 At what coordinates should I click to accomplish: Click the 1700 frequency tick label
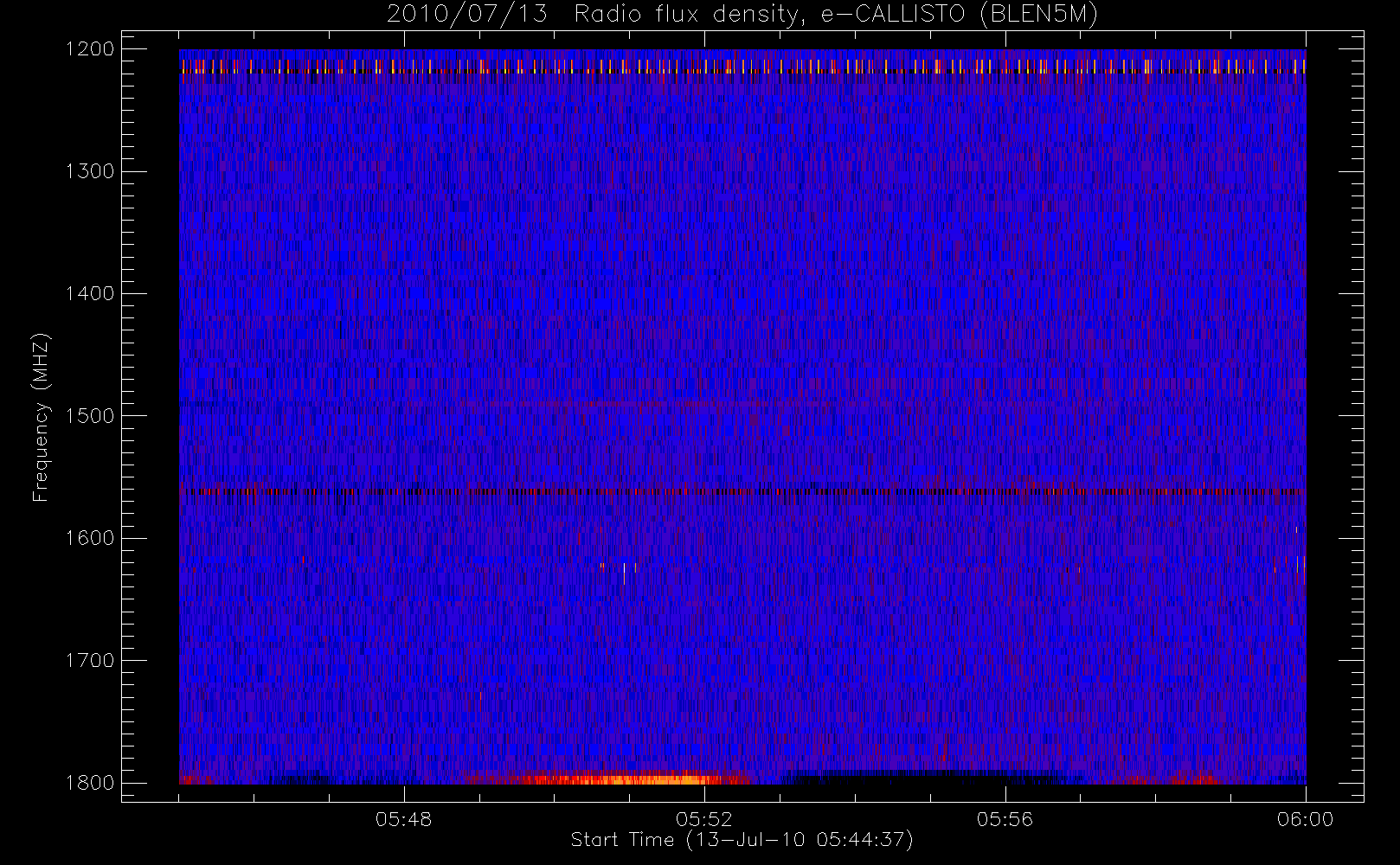(90, 661)
